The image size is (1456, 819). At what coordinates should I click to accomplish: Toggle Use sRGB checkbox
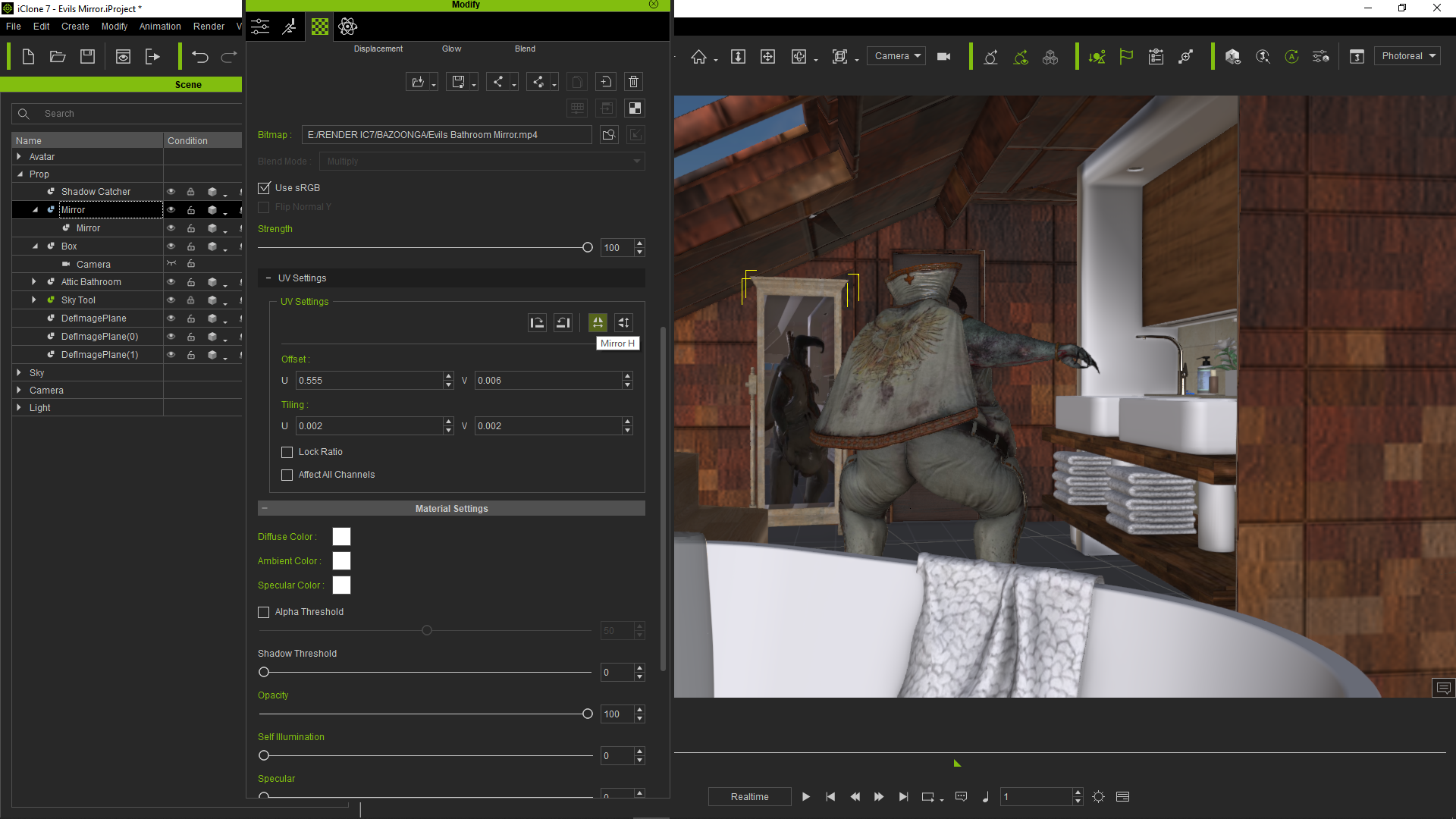tap(264, 188)
